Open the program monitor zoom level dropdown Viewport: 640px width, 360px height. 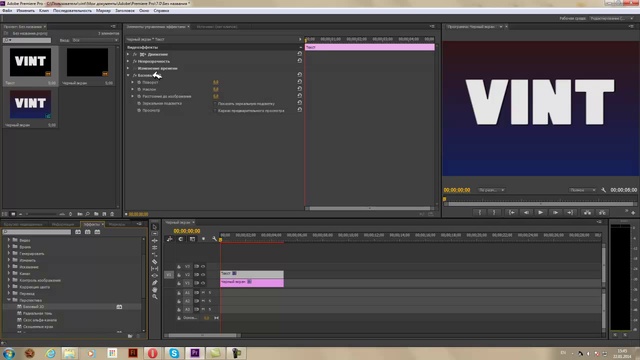(491, 190)
